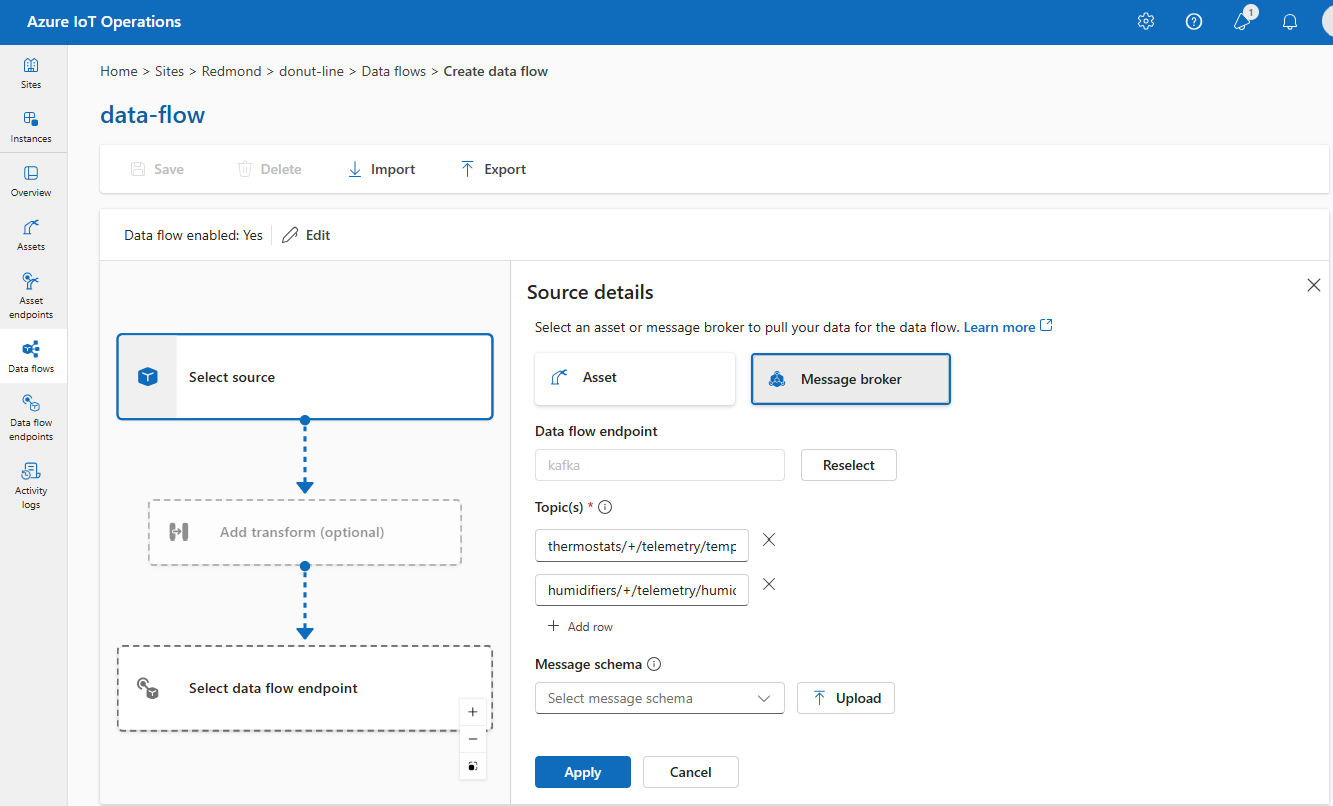This screenshot has height=806, width=1333.
Task: Edit the thermostats topic field
Action: pos(642,546)
